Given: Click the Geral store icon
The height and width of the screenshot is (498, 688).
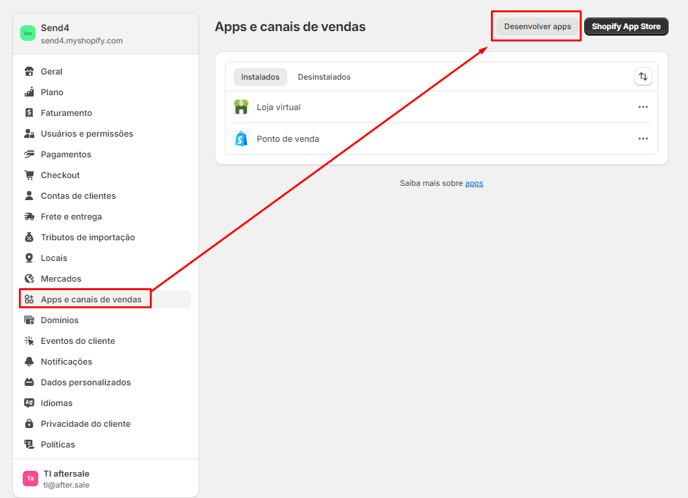Looking at the screenshot, I should click(x=29, y=72).
